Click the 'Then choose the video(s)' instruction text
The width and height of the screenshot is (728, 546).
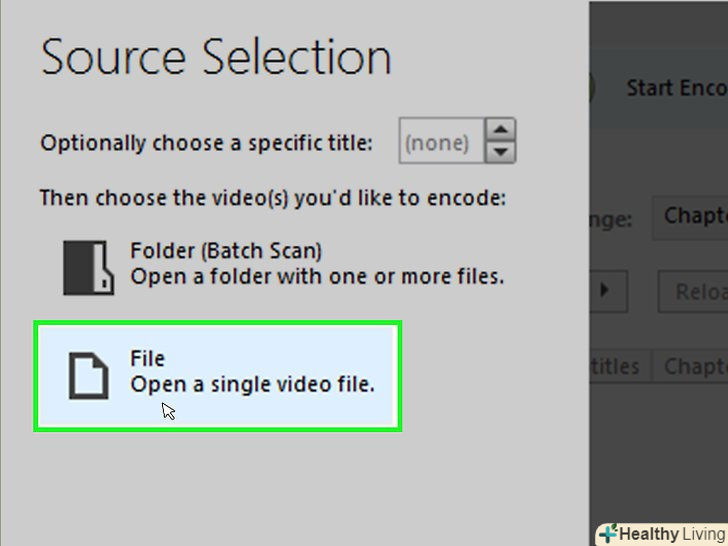272,198
